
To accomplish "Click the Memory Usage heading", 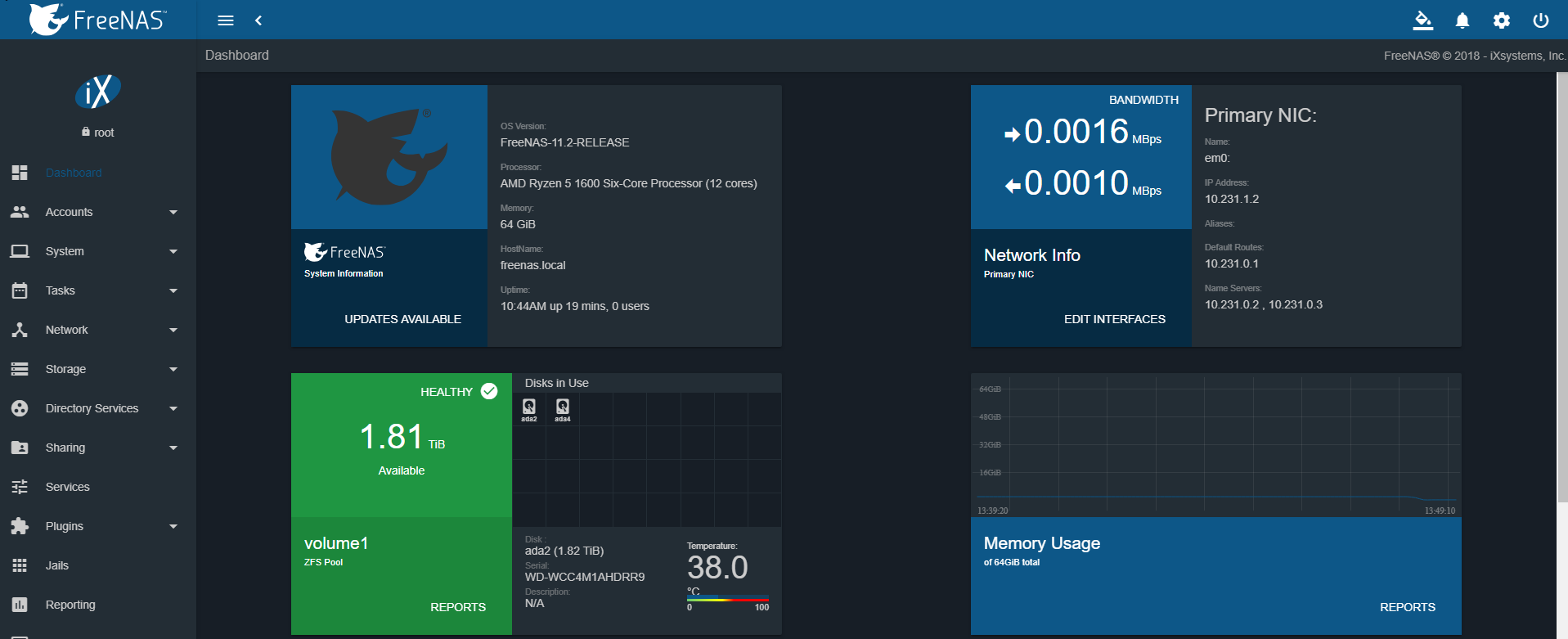I will tap(1042, 543).
